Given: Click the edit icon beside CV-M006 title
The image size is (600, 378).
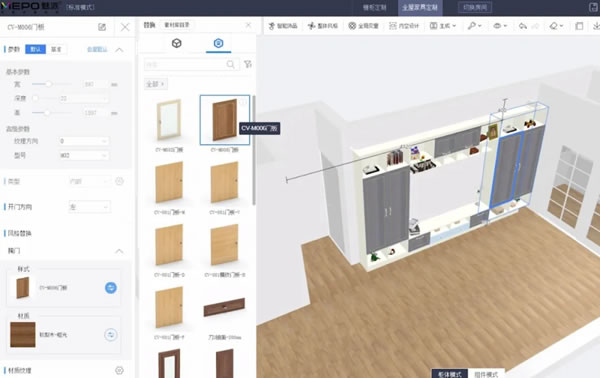Looking at the screenshot, I should [x=102, y=27].
